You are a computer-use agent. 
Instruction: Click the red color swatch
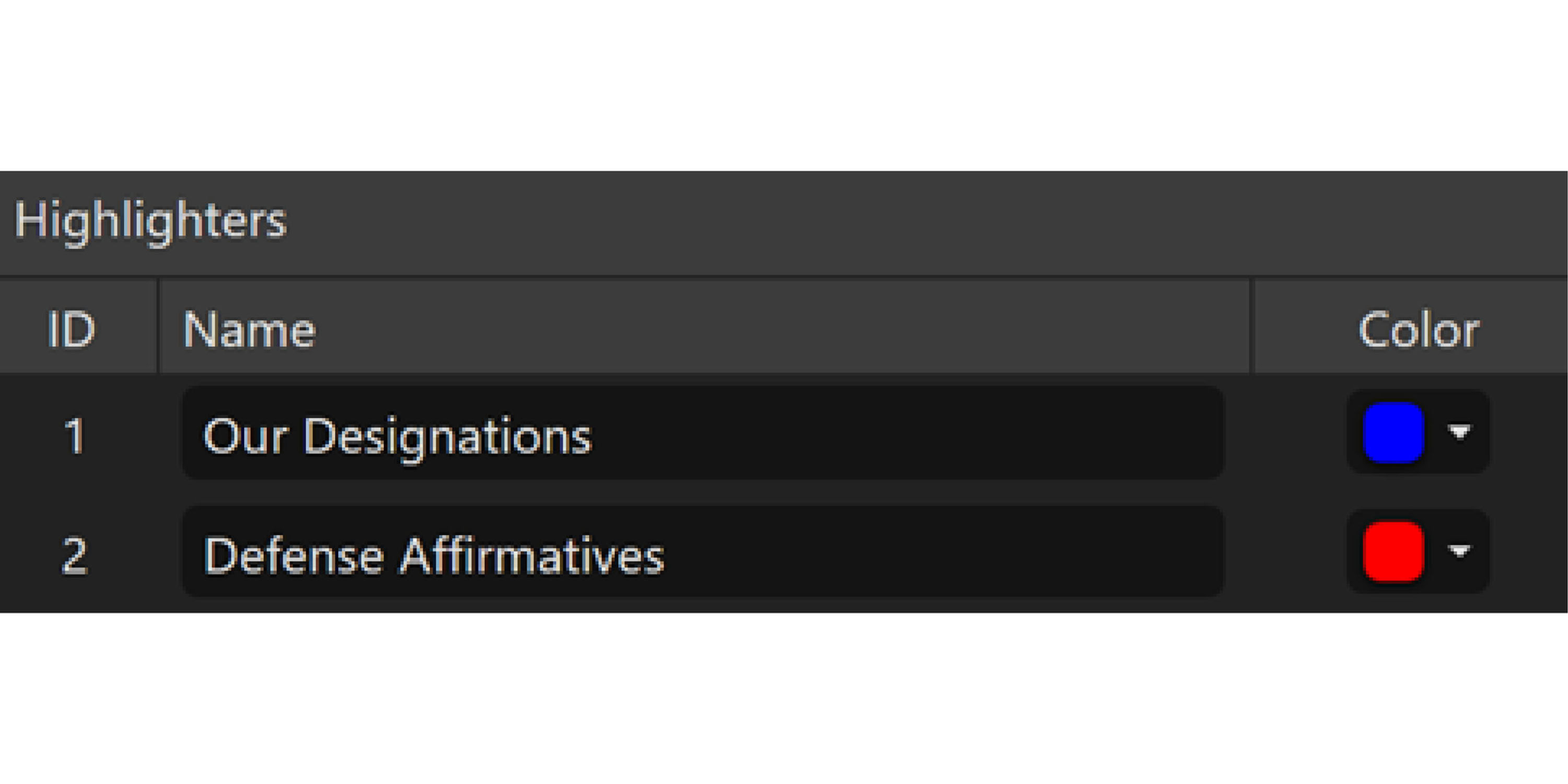(x=1393, y=552)
